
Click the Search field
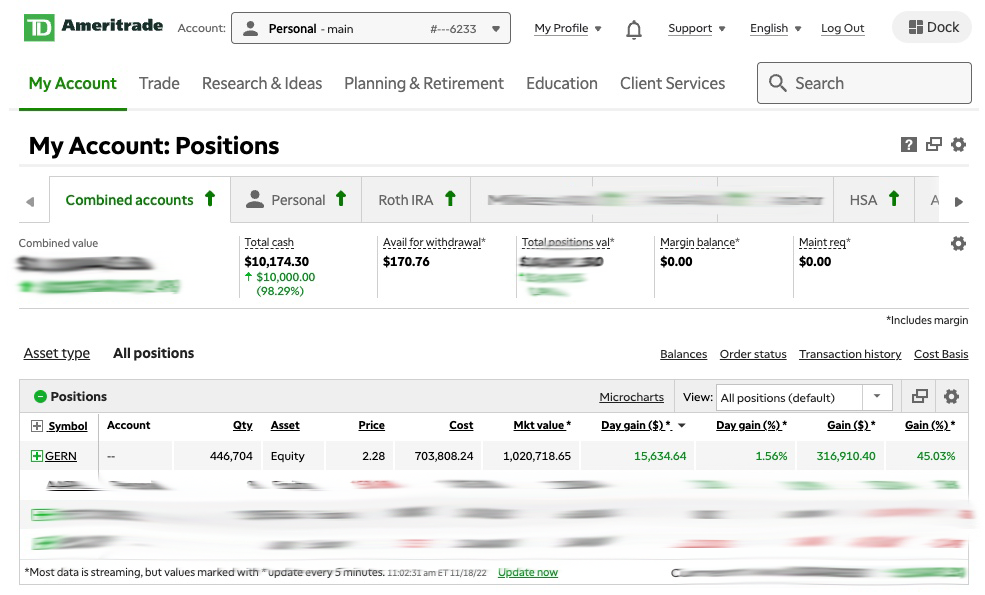coord(864,83)
